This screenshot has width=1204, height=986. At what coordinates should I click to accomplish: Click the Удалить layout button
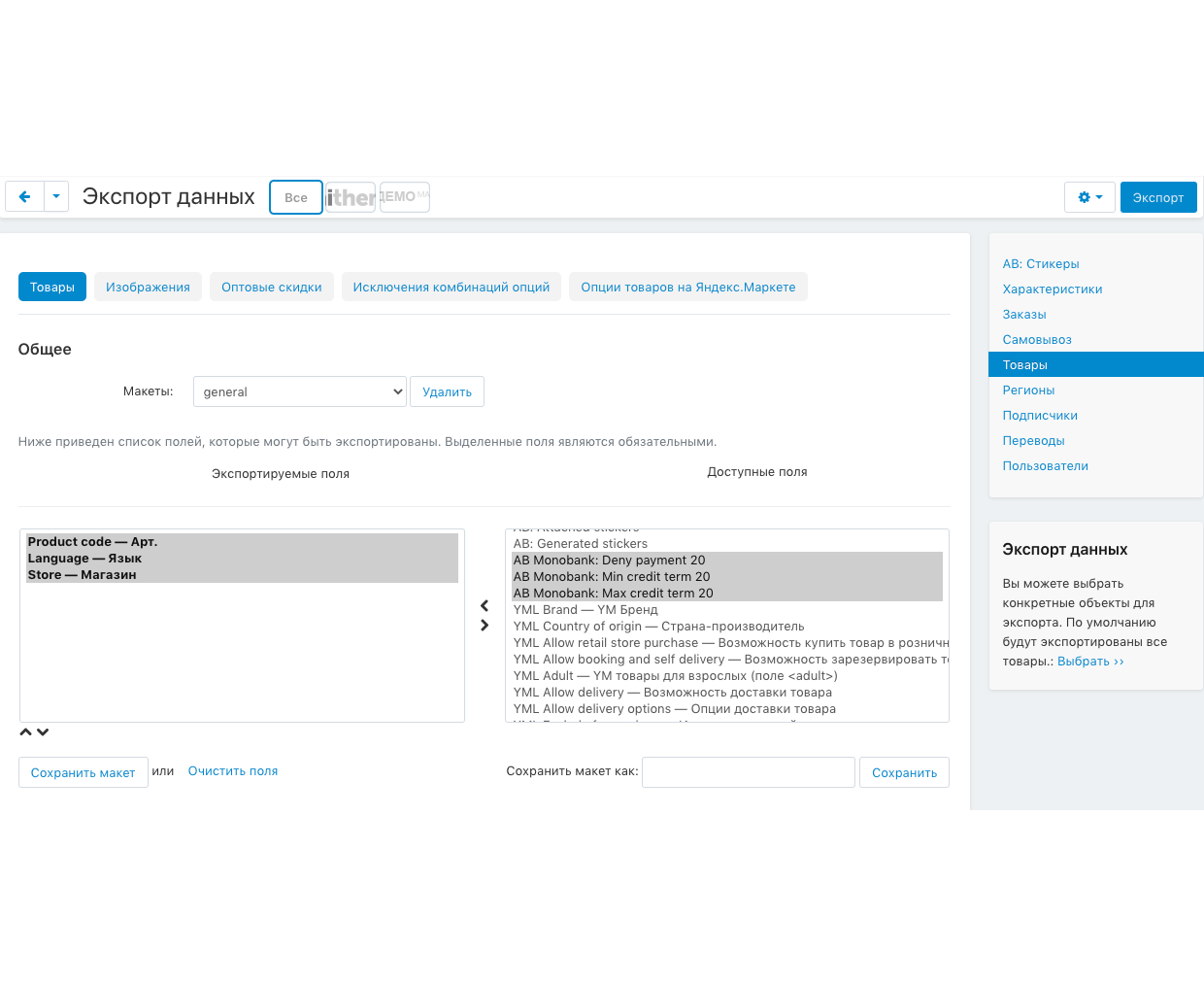pyautogui.click(x=447, y=391)
